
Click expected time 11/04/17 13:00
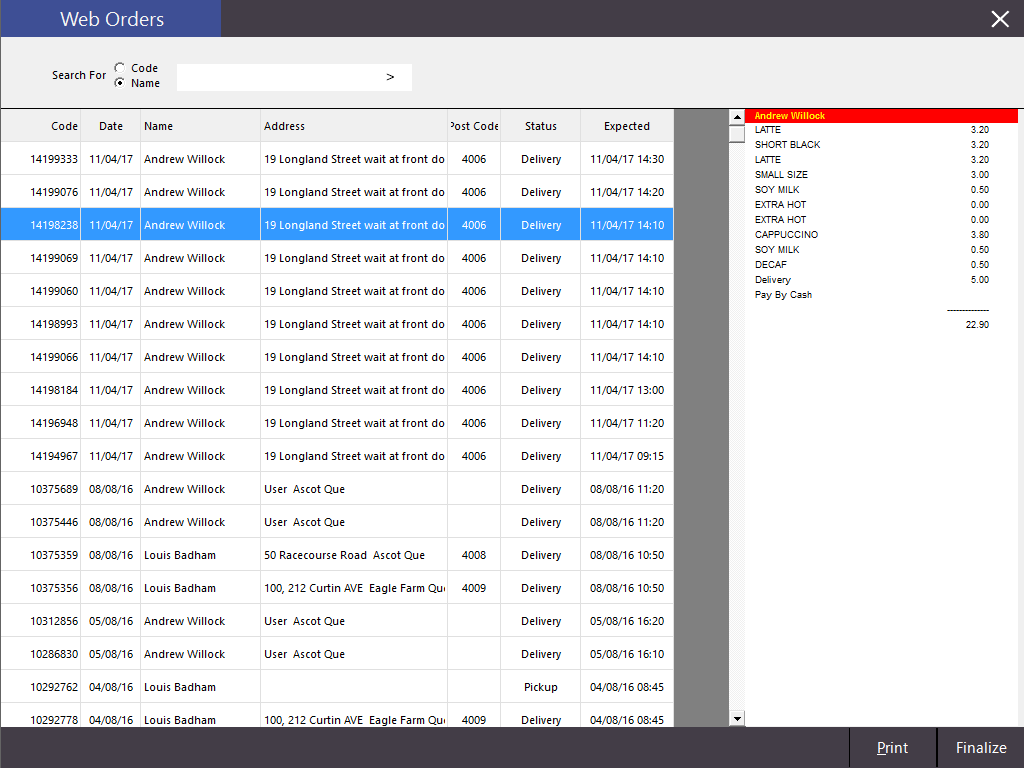pos(627,390)
